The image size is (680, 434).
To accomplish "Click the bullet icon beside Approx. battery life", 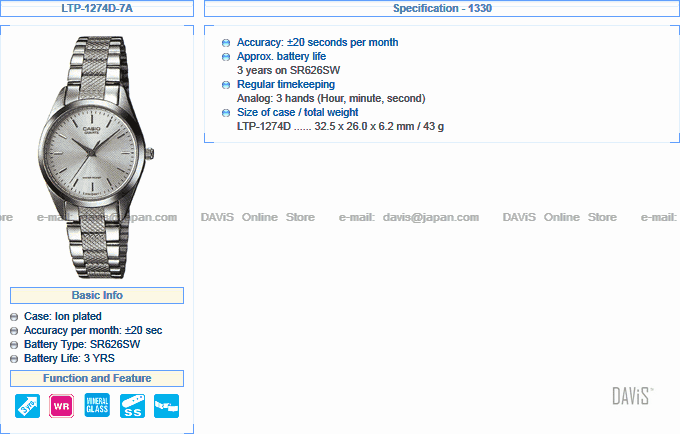I will point(226,57).
